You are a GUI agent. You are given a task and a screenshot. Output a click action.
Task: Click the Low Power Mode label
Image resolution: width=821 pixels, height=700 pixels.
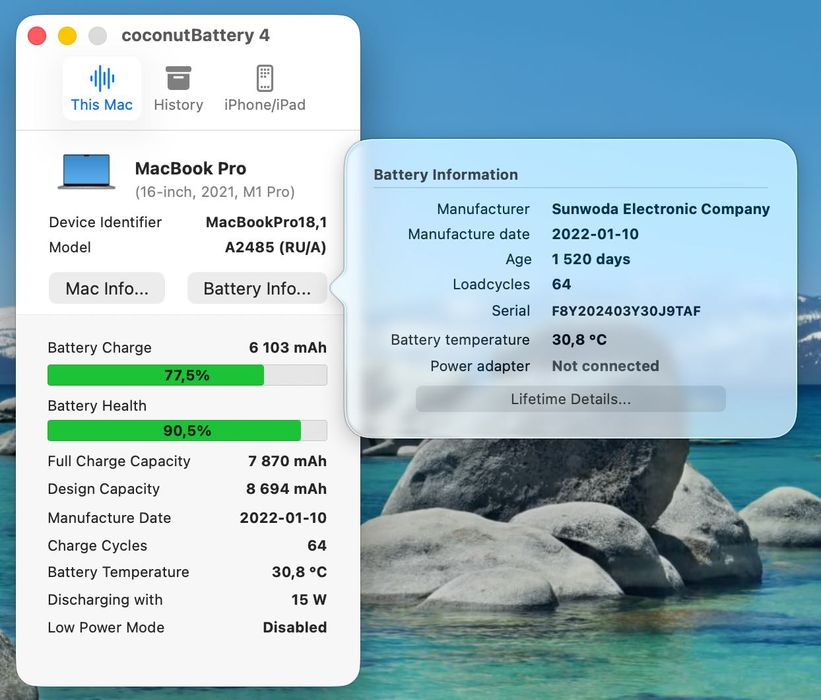106,627
